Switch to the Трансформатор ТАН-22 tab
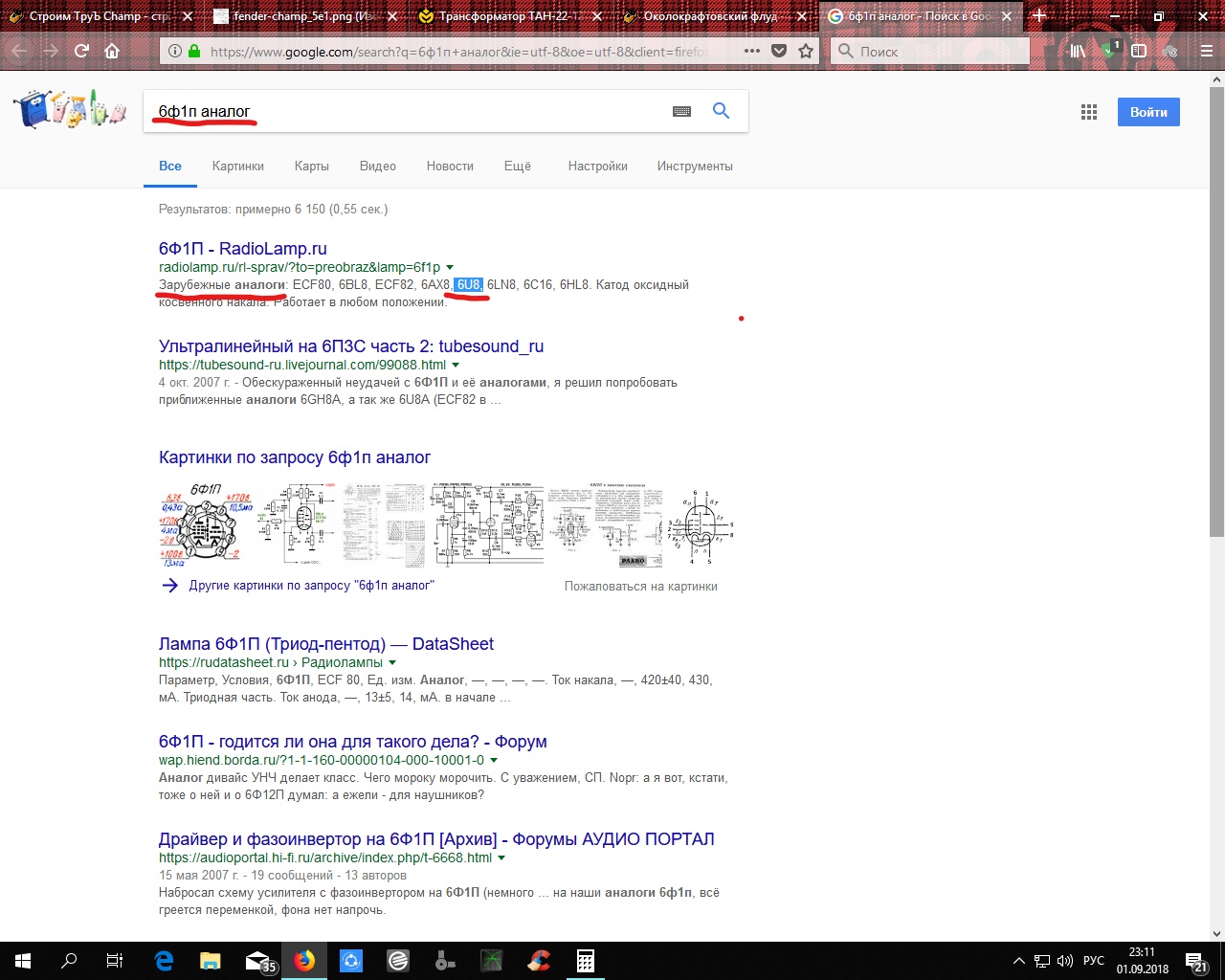The image size is (1225, 980). coord(512,16)
